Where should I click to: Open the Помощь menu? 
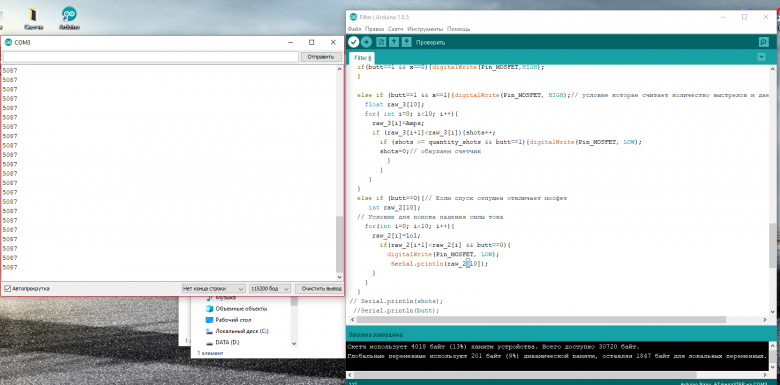click(459, 29)
